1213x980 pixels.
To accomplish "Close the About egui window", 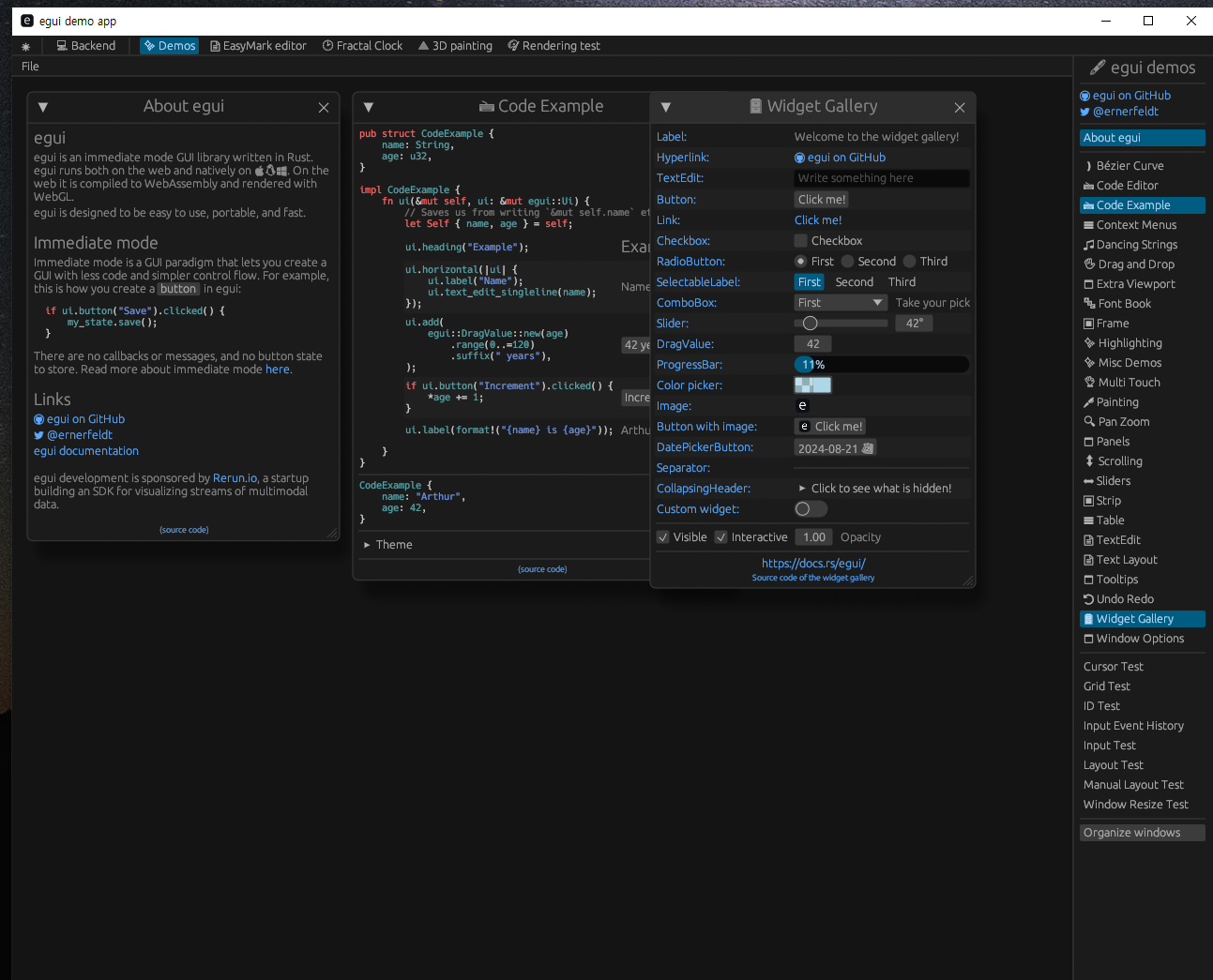I will (x=324, y=108).
